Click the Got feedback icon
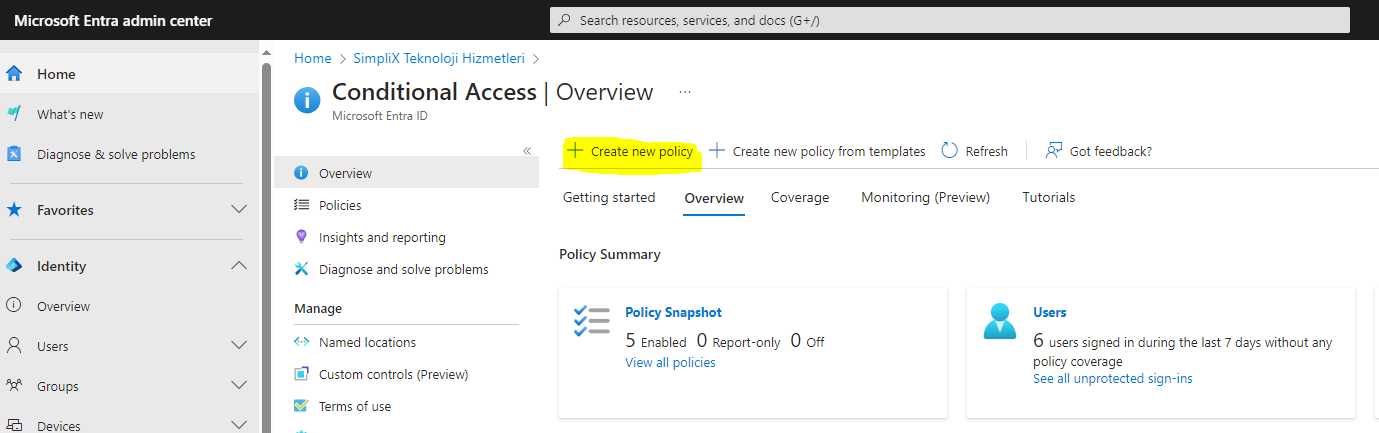 1053,151
